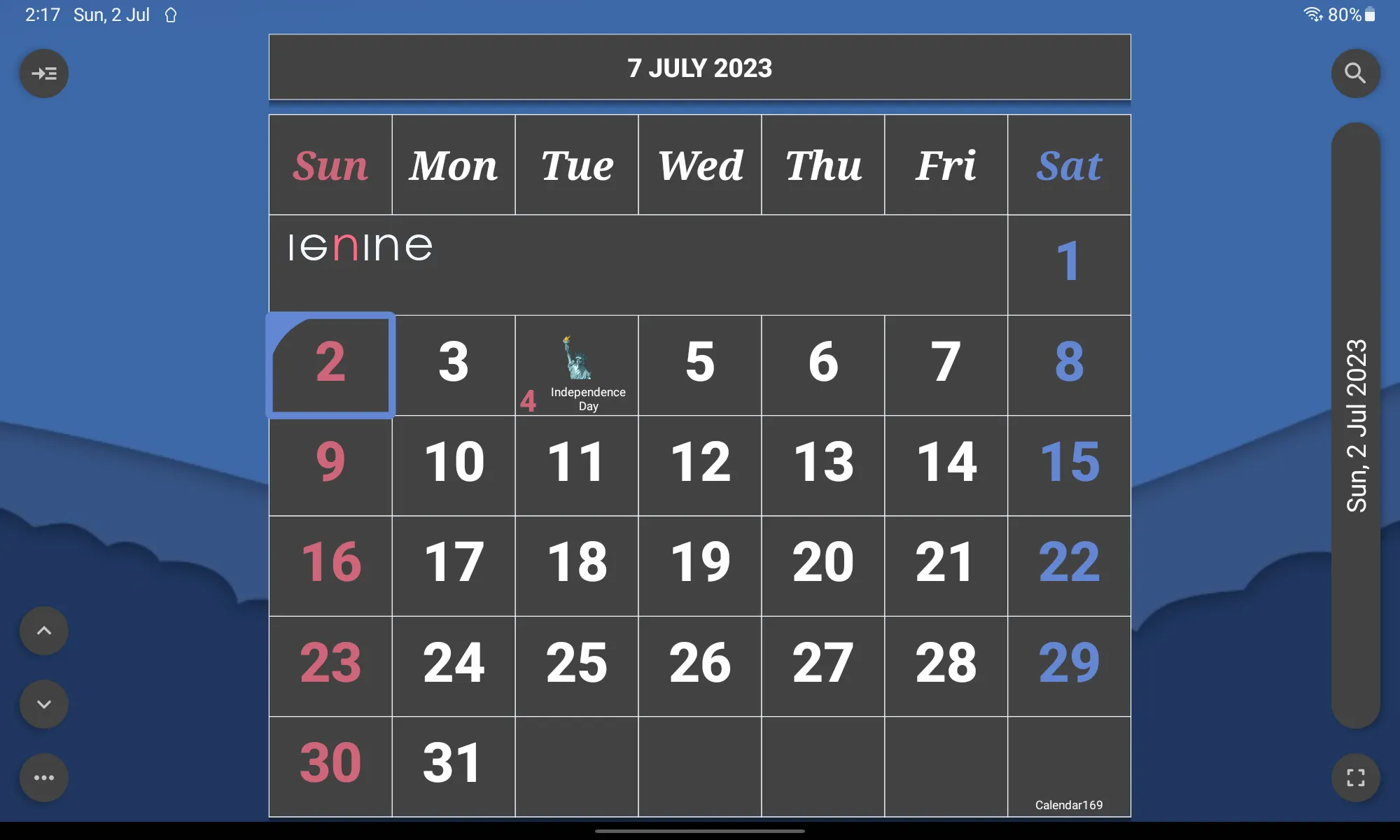Click the scroll down chevron icon

[43, 704]
